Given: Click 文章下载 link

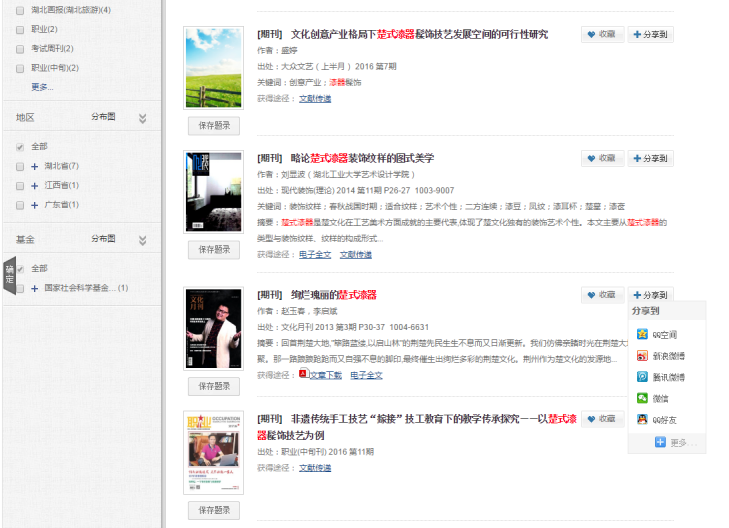Looking at the screenshot, I should pos(325,375).
